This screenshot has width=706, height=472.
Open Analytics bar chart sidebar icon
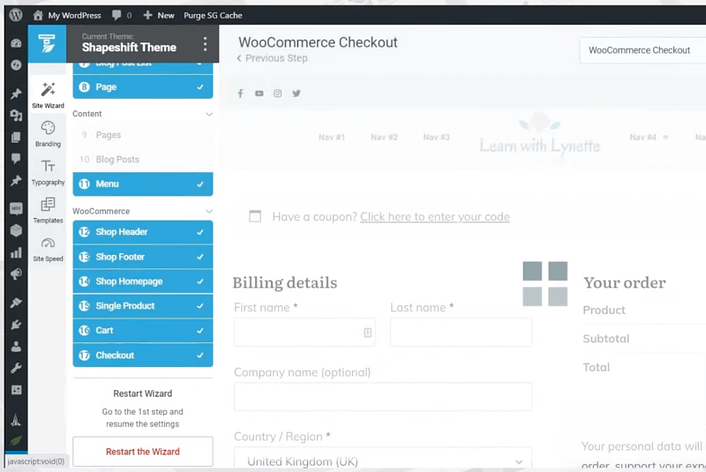coord(16,253)
